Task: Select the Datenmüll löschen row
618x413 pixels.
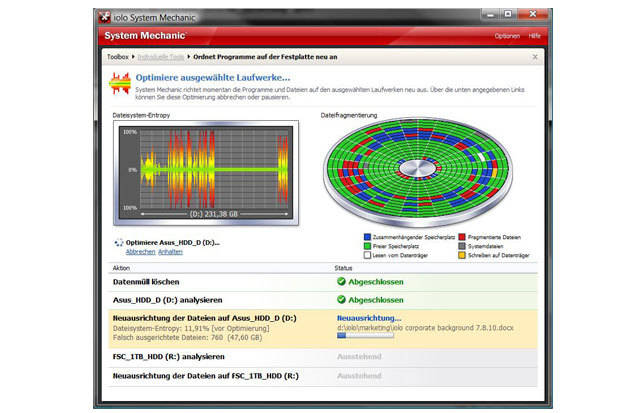Action: (x=323, y=282)
